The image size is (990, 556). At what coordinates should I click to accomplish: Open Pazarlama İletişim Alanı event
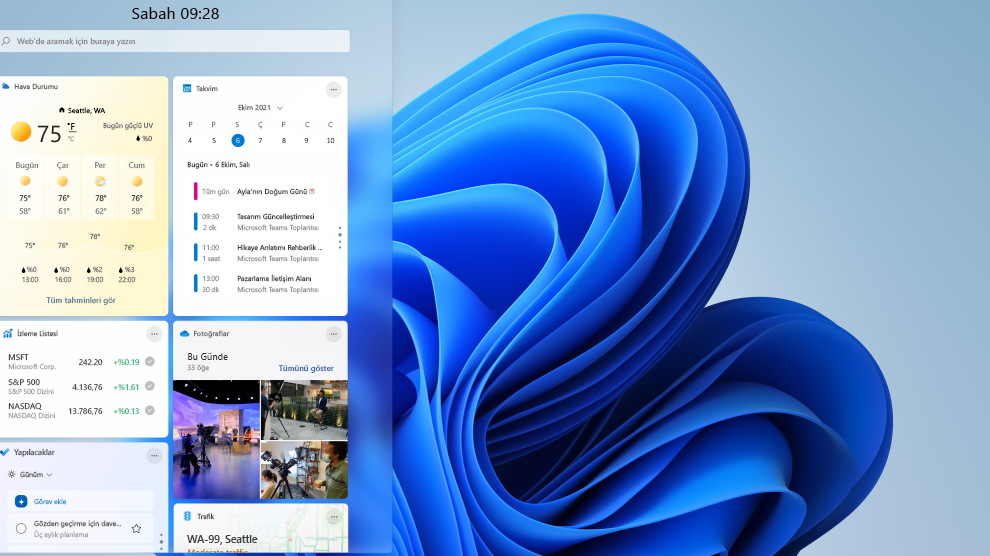[259, 283]
